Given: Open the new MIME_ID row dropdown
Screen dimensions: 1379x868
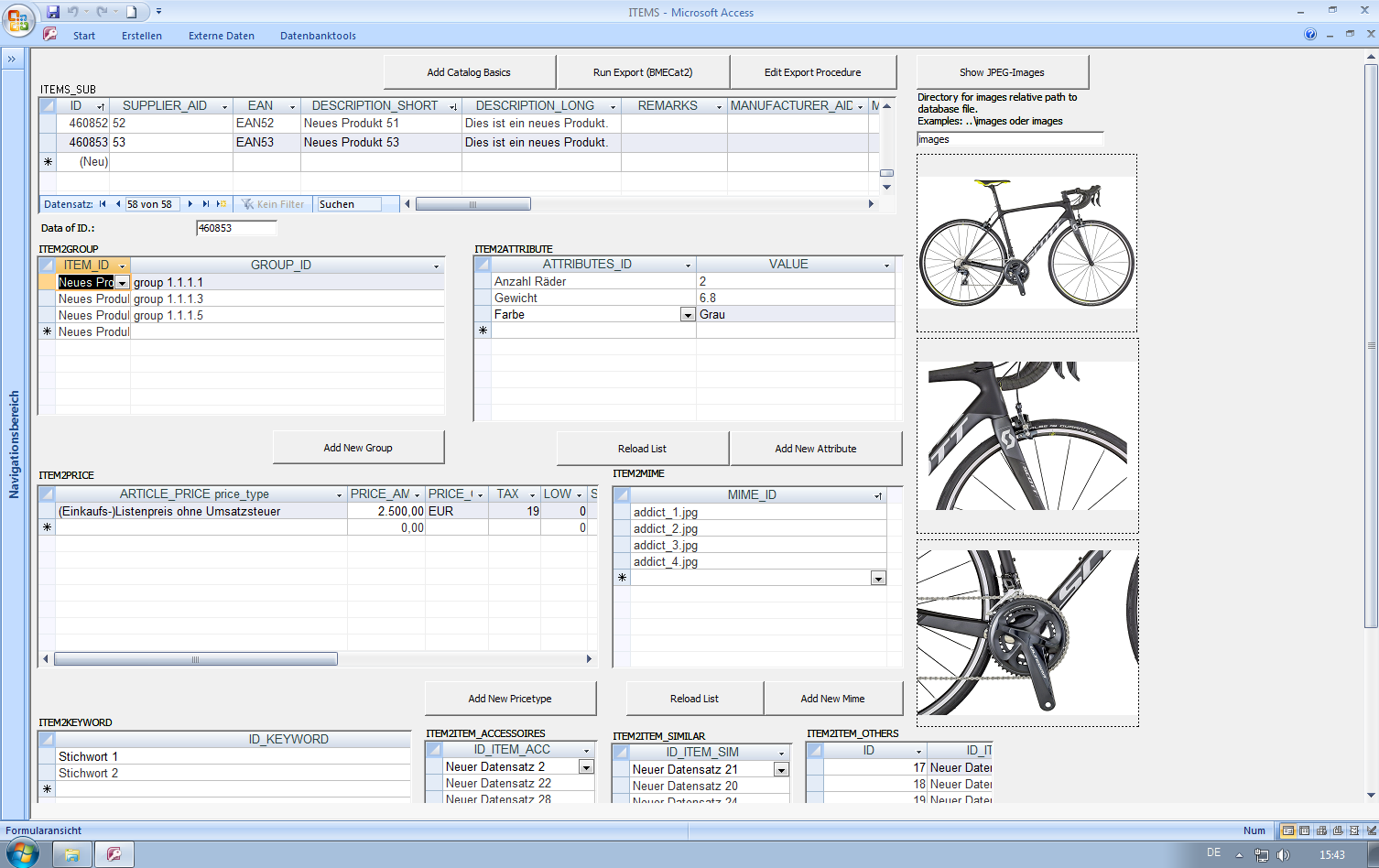Looking at the screenshot, I should tap(878, 579).
